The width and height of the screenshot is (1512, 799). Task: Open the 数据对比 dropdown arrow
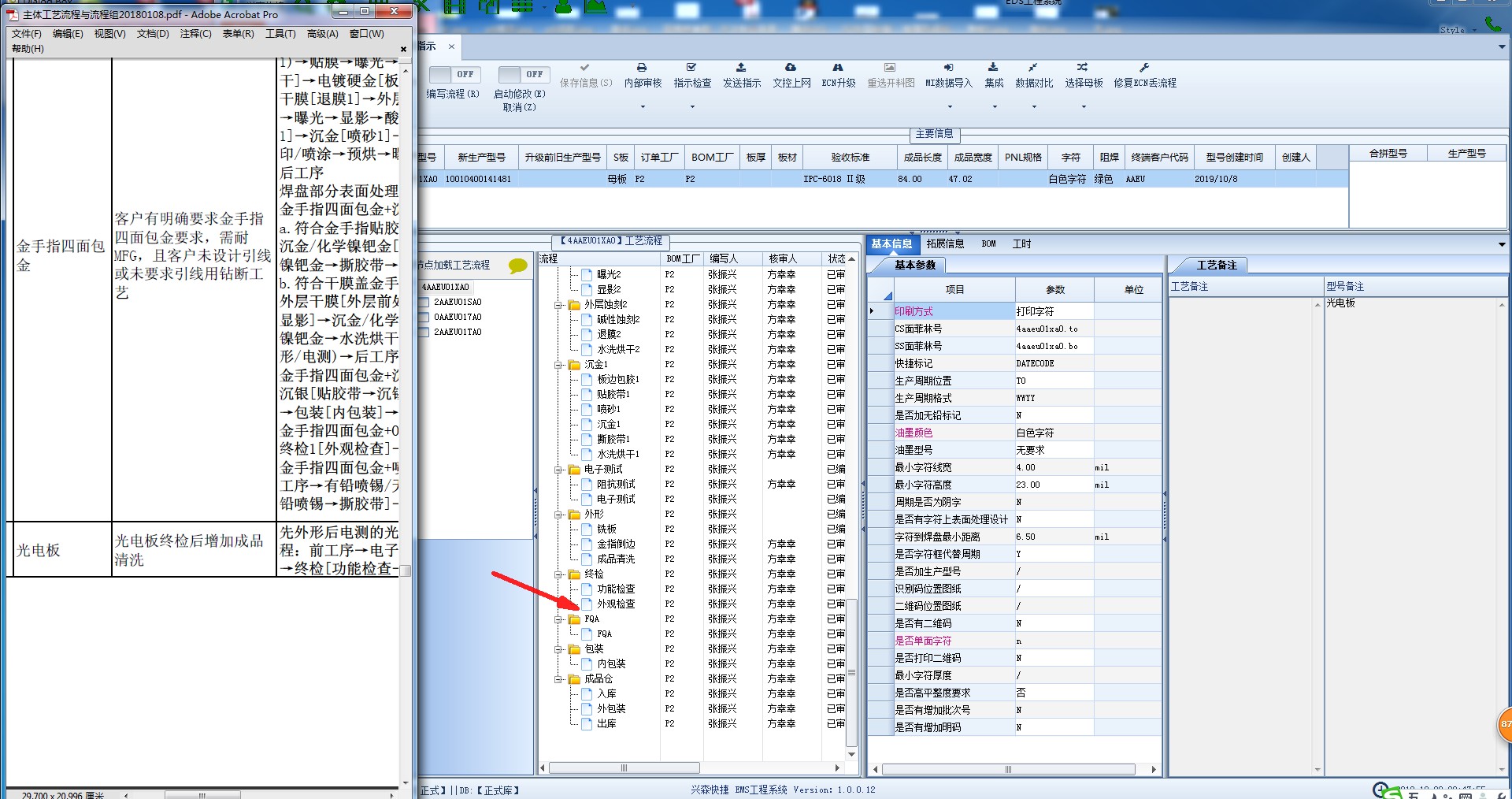[1034, 107]
